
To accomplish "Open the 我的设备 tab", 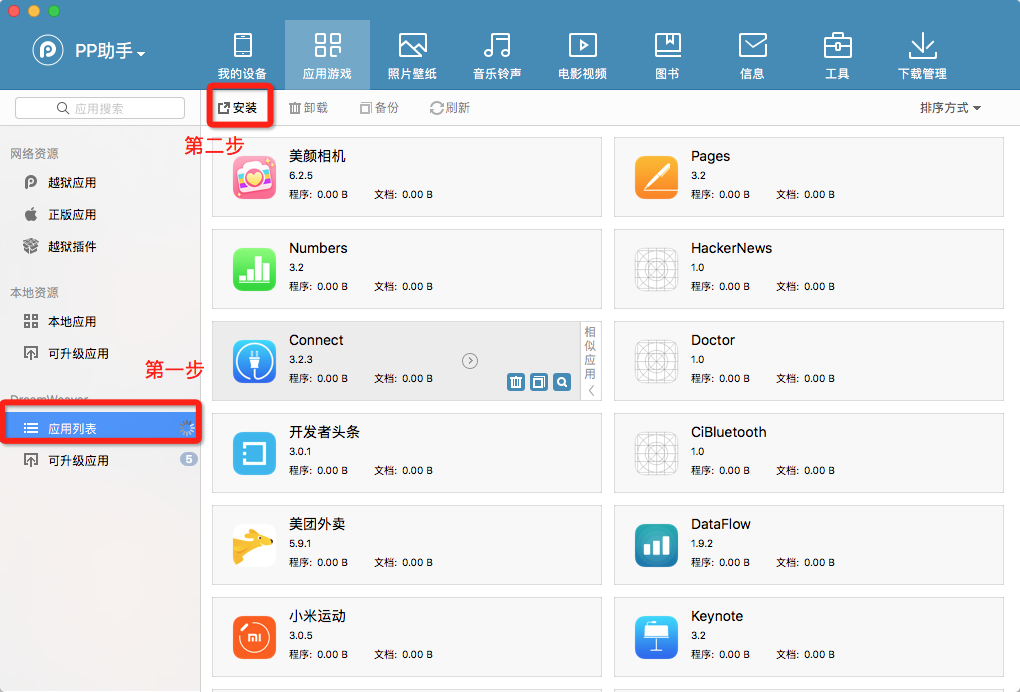I will [242, 55].
